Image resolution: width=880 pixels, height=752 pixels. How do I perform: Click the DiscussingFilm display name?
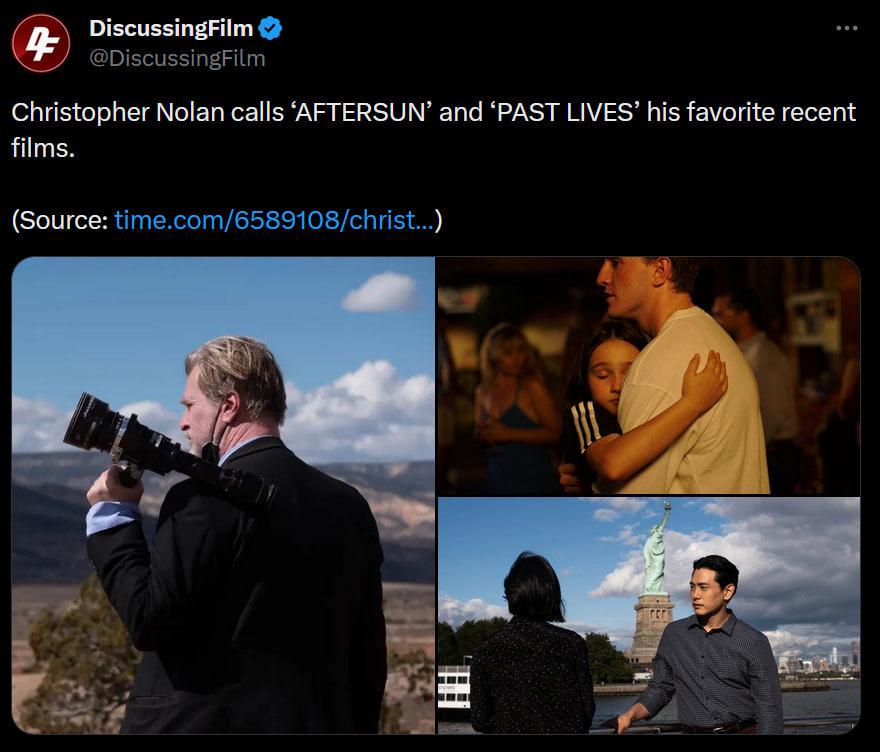(x=171, y=28)
